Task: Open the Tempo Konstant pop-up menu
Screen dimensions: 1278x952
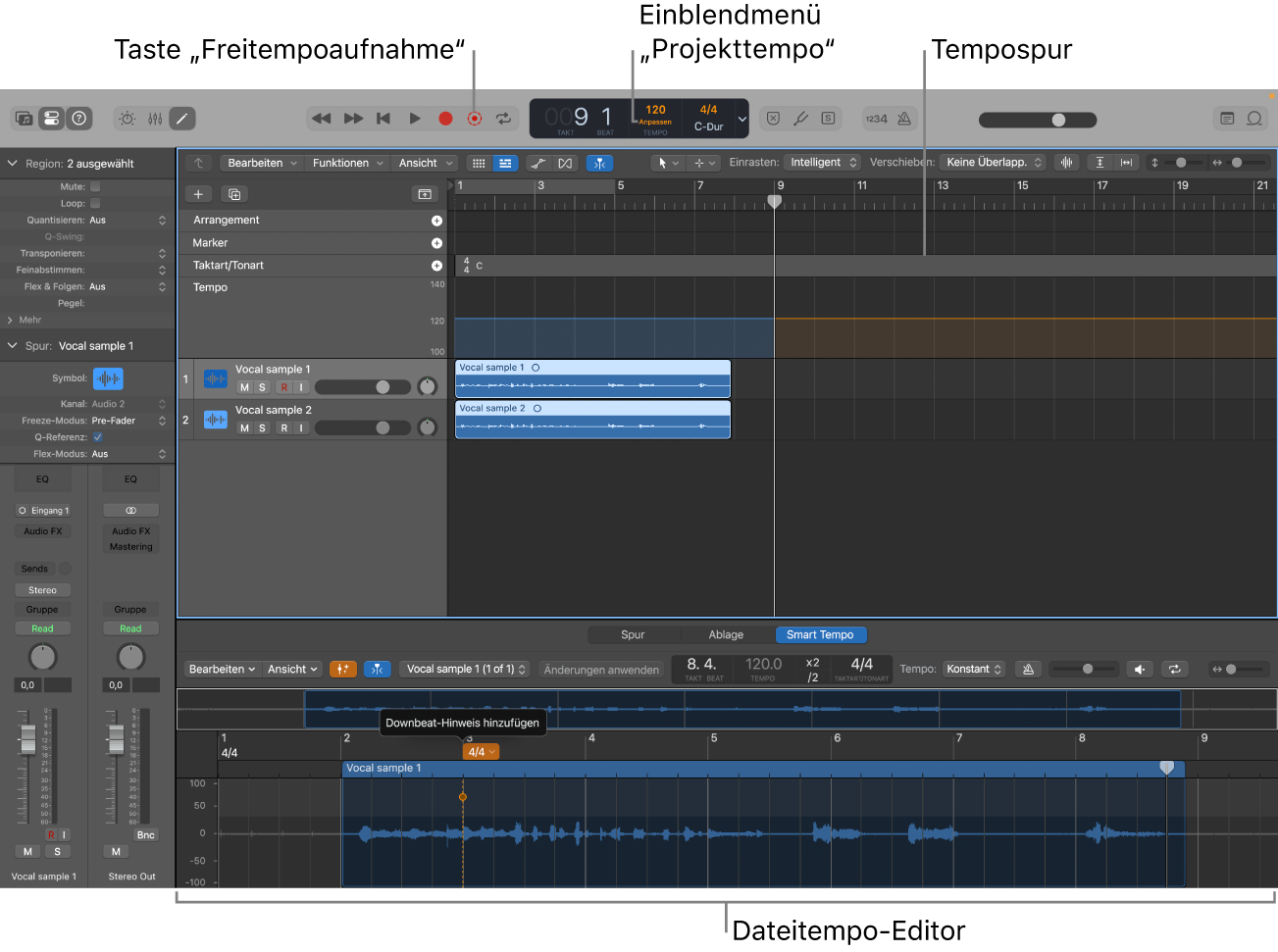Action: click(974, 669)
